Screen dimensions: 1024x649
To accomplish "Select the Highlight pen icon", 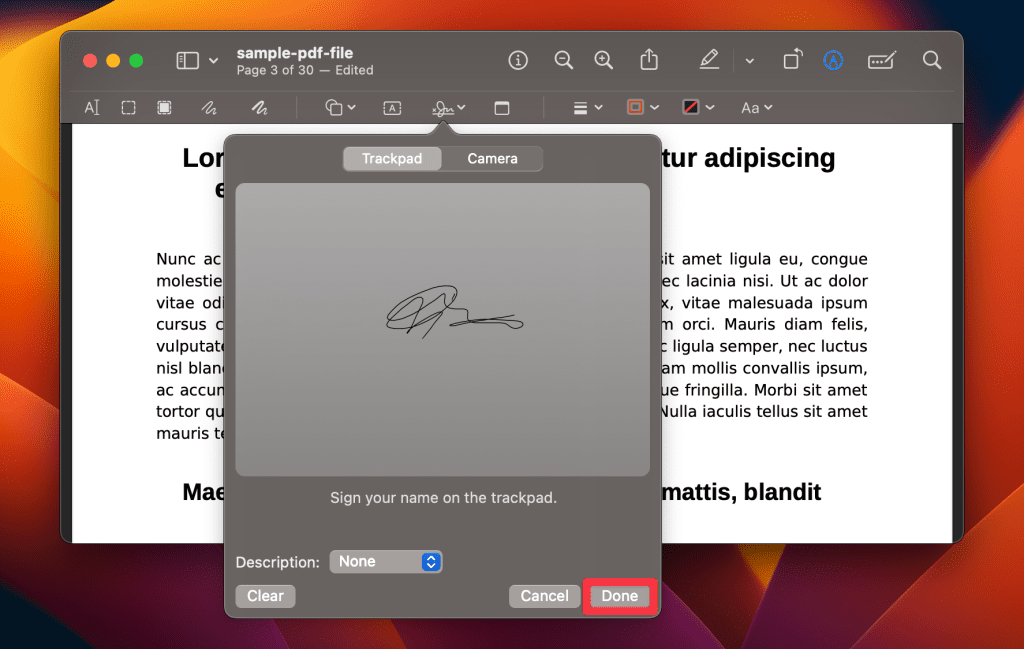I will tap(709, 60).
